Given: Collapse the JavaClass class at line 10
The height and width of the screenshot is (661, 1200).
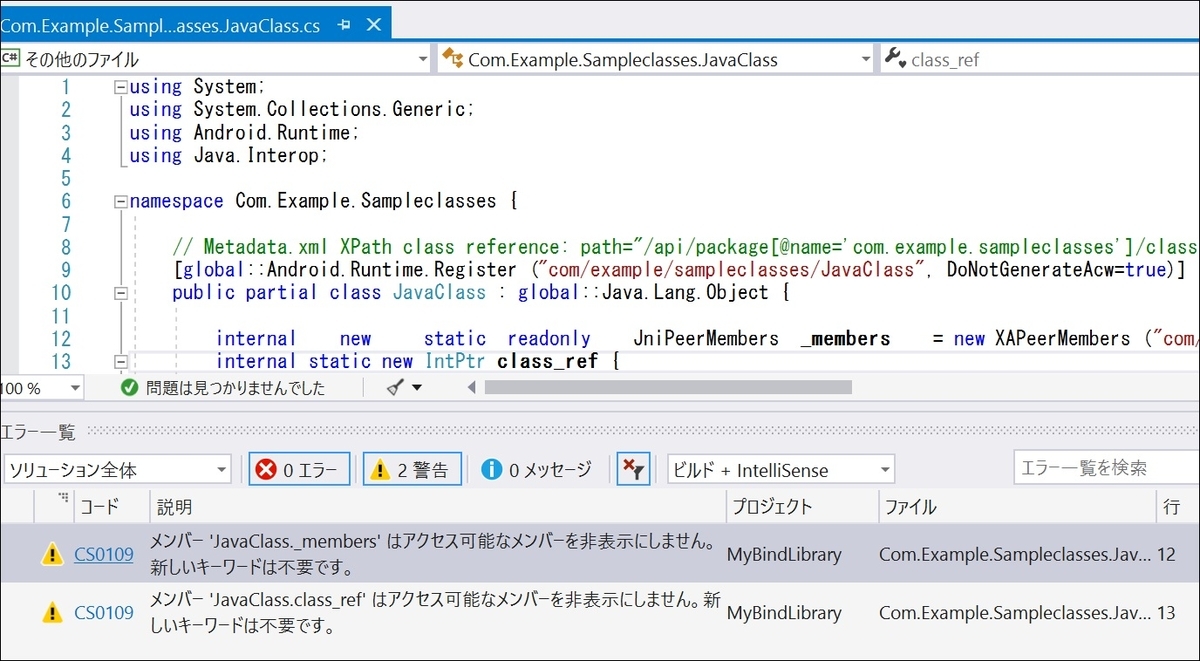Looking at the screenshot, I should click(121, 293).
